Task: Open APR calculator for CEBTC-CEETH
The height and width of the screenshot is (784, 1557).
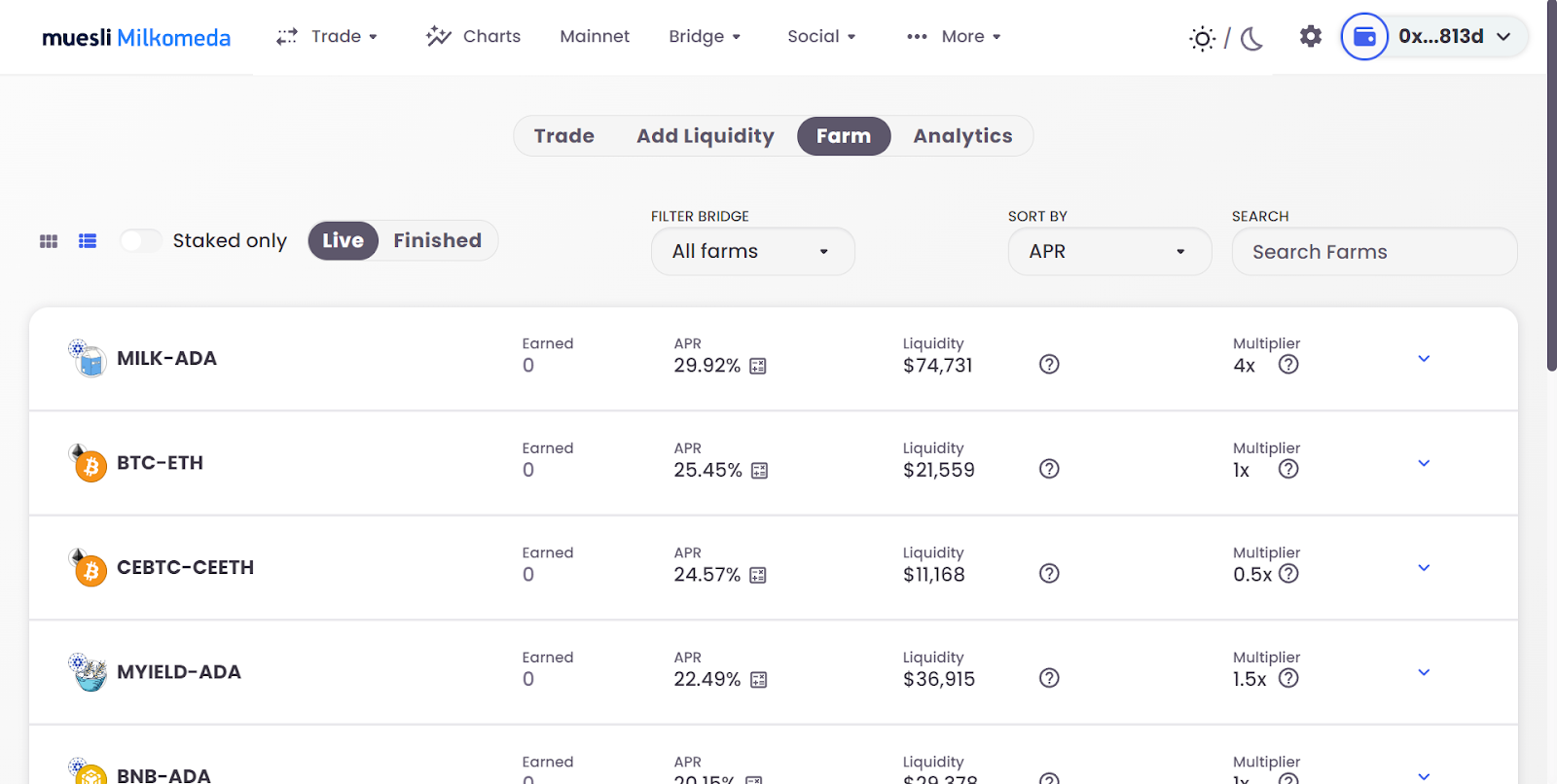Action: 758,576
